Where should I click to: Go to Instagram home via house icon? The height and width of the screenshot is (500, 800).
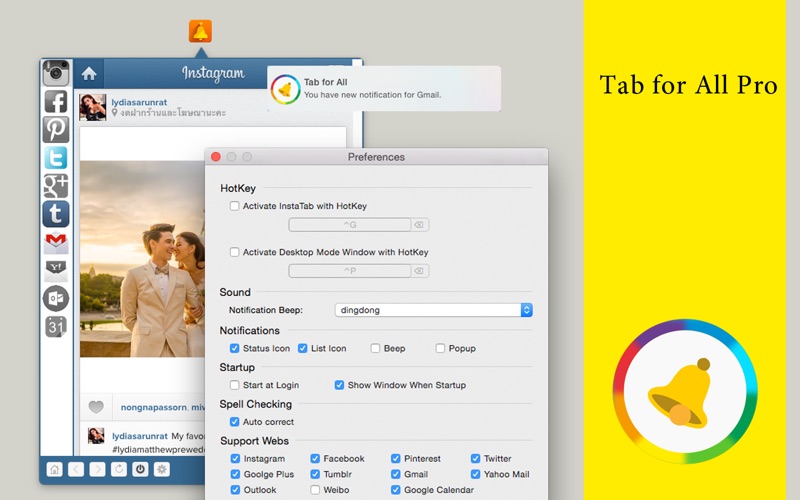pyautogui.click(x=89, y=74)
